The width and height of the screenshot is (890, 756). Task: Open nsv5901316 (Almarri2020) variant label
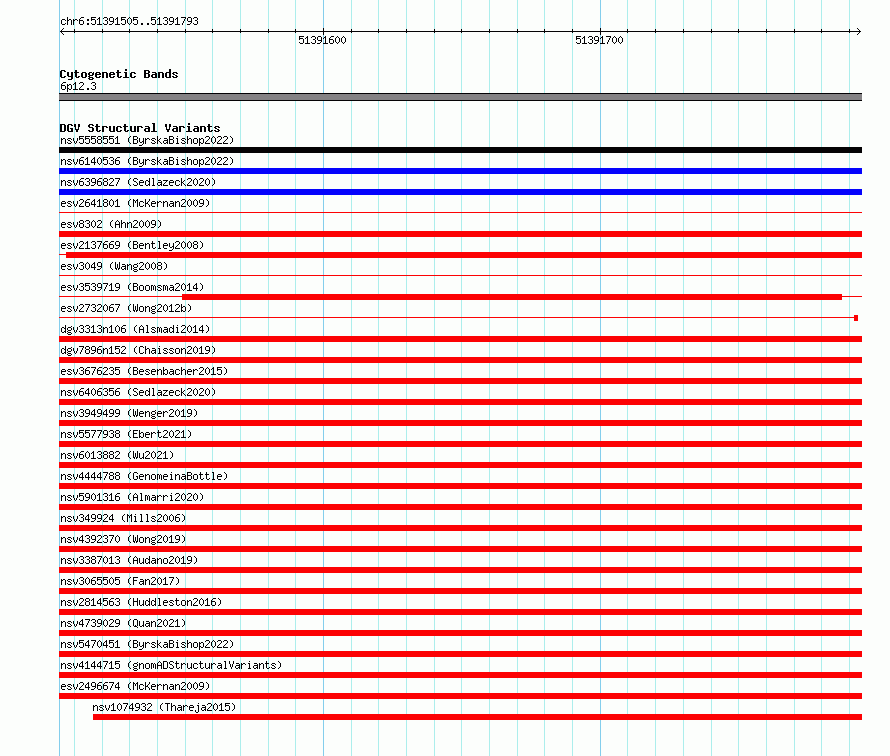(x=132, y=497)
